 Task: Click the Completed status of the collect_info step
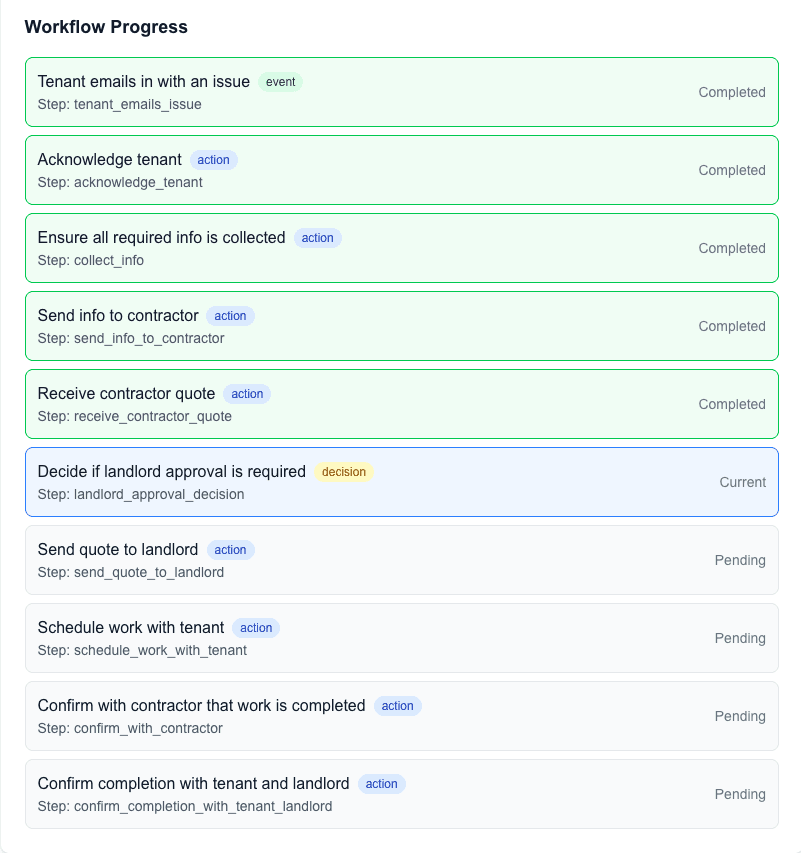732,248
